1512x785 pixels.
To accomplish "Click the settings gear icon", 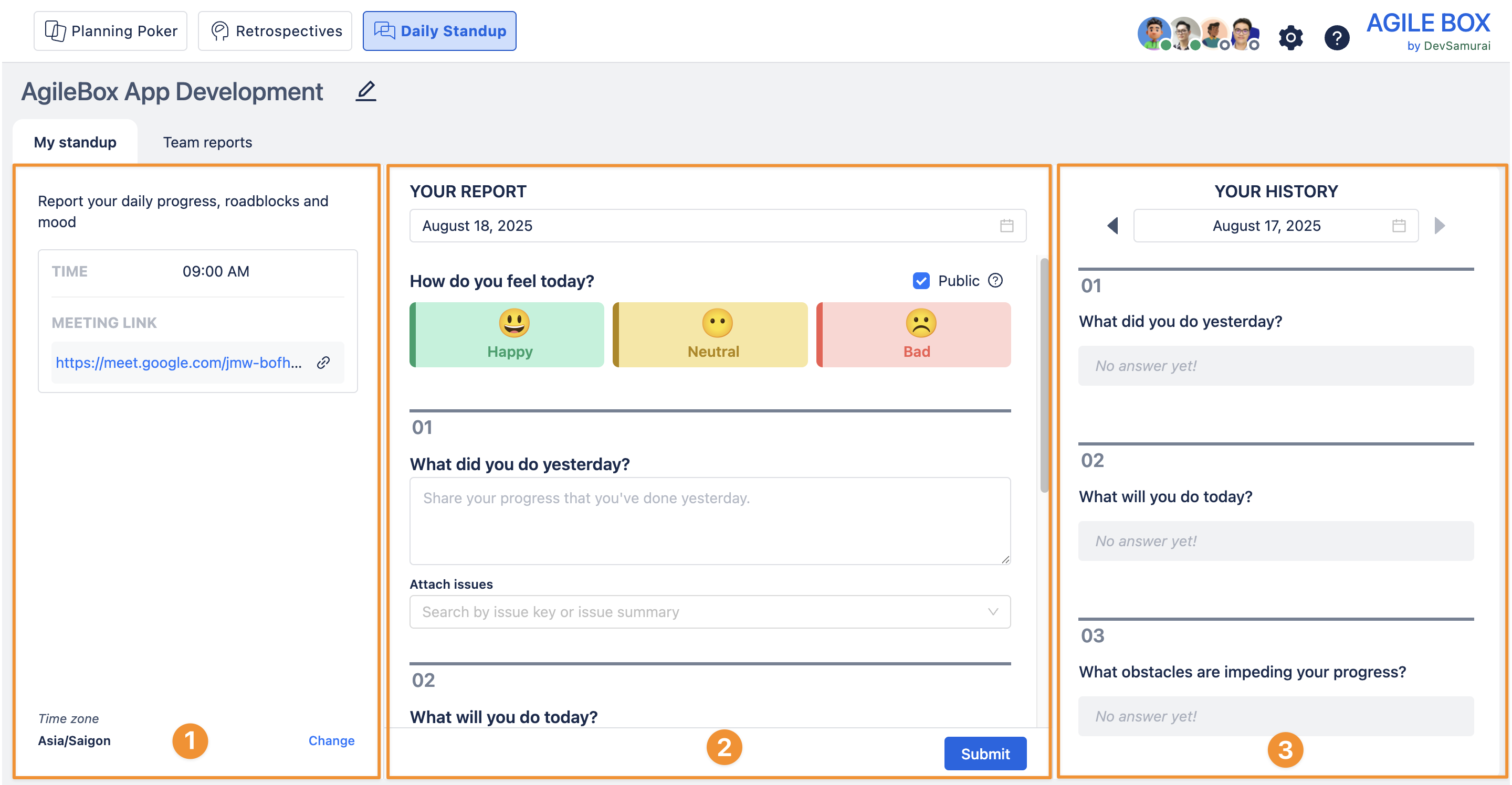I will [x=1290, y=38].
